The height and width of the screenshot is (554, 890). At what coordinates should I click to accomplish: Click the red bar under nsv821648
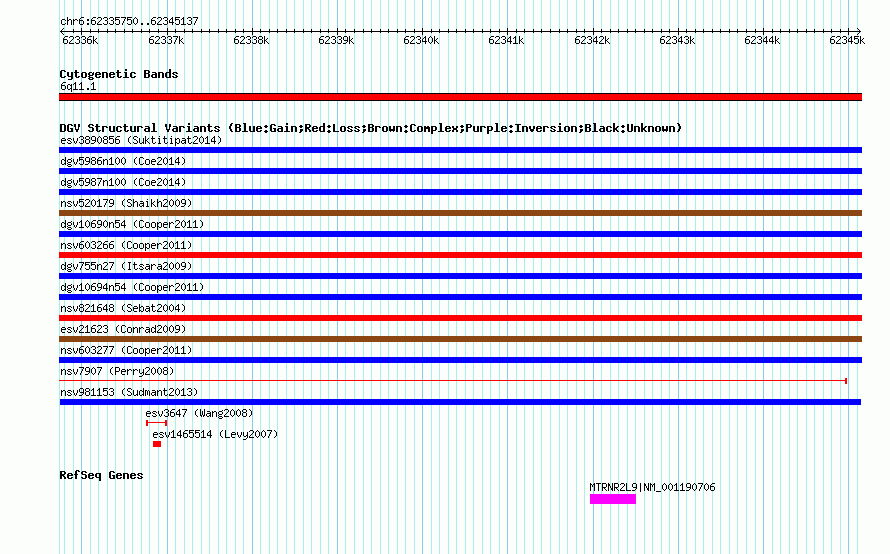(x=460, y=318)
